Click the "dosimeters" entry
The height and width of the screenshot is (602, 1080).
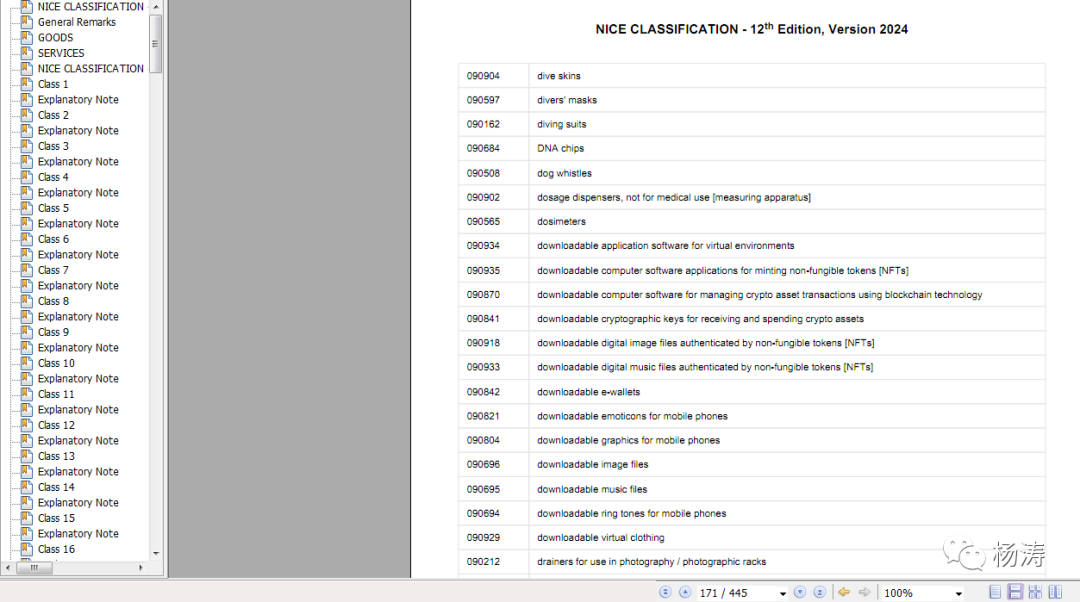561,222
